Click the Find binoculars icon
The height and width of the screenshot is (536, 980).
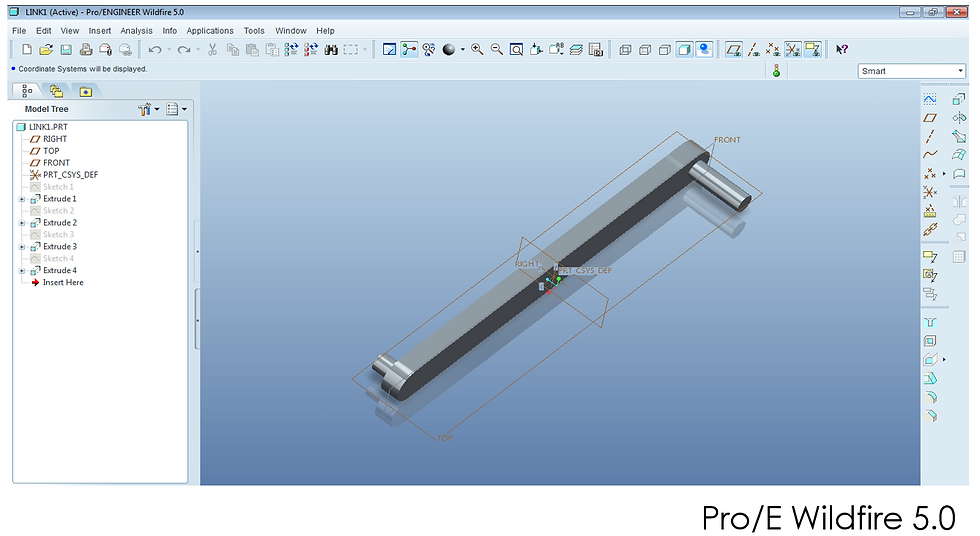[x=331, y=49]
